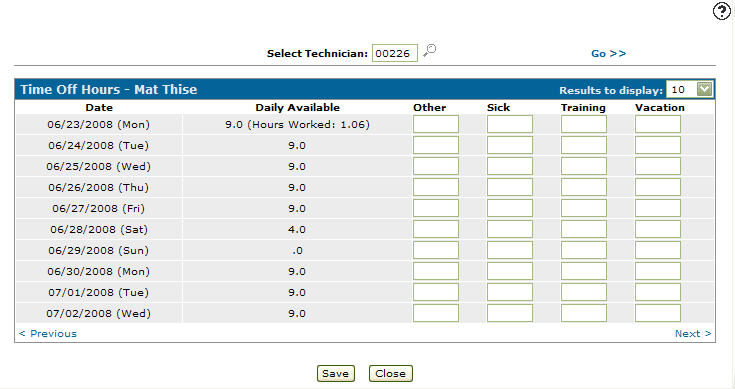
Task: Click Training field for 06/28/2008 (Sat)
Action: (584, 230)
